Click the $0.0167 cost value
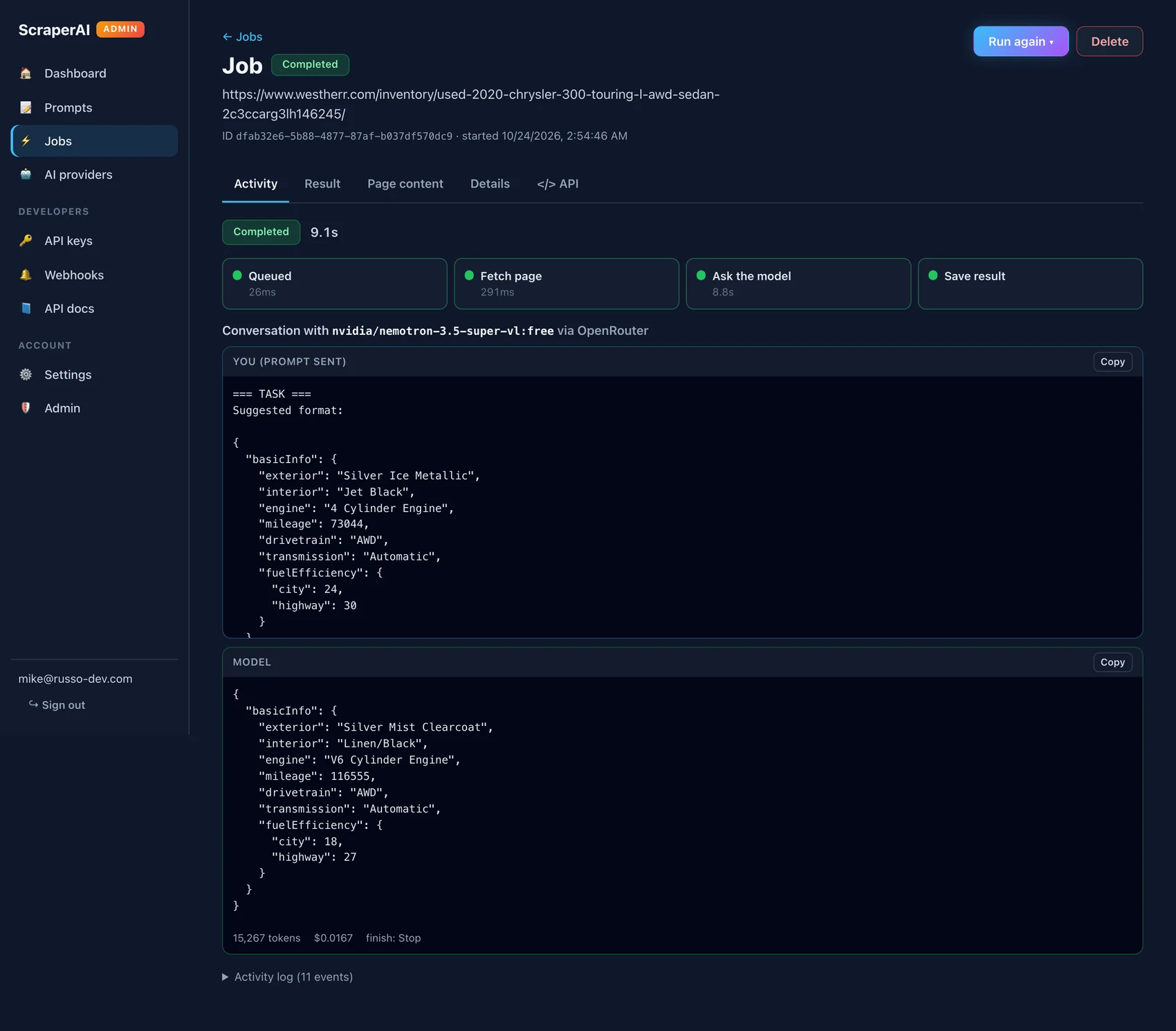This screenshot has width=1176, height=1031. [333, 938]
